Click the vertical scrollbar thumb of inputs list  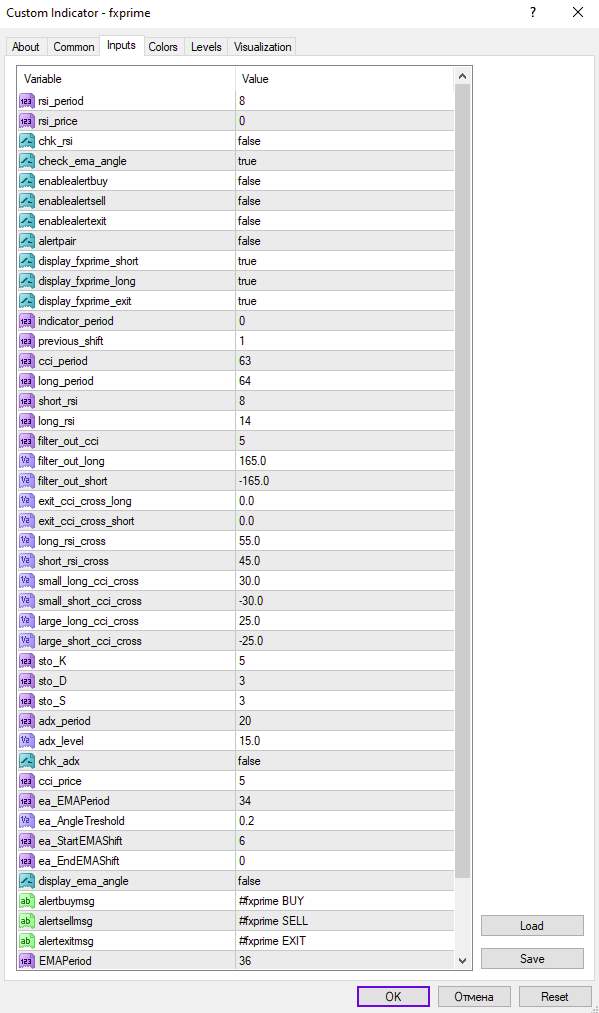[x=462, y=481]
